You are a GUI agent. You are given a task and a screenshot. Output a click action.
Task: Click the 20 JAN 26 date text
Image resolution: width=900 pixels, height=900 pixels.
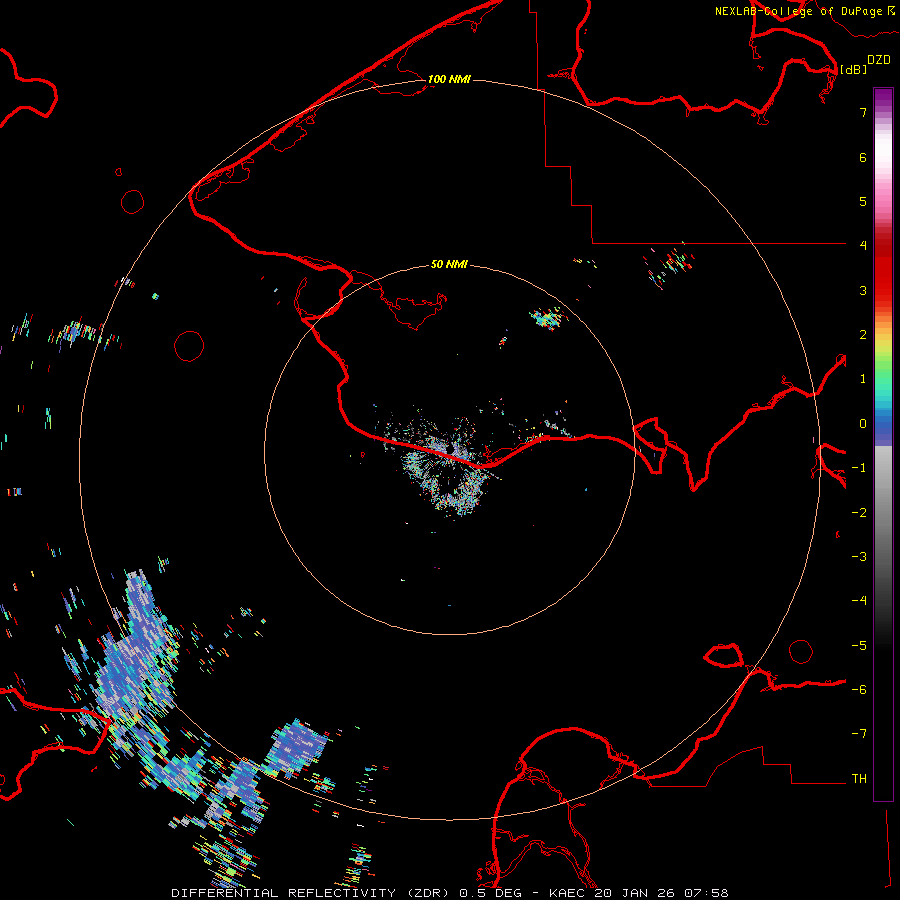[x=635, y=893]
